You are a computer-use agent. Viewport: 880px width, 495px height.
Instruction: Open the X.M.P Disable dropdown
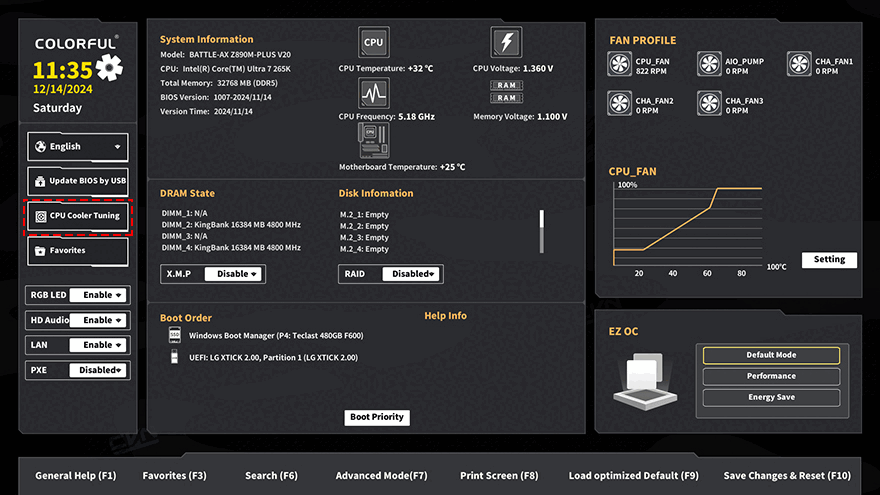[x=234, y=274]
